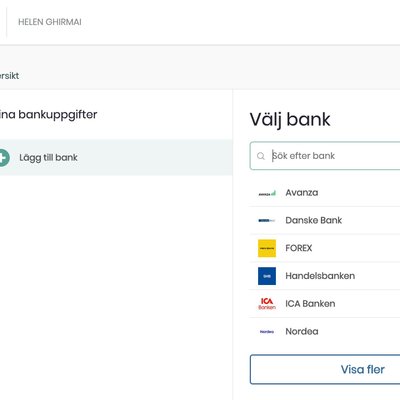Show more banks with 'Visa fler'

point(325,369)
